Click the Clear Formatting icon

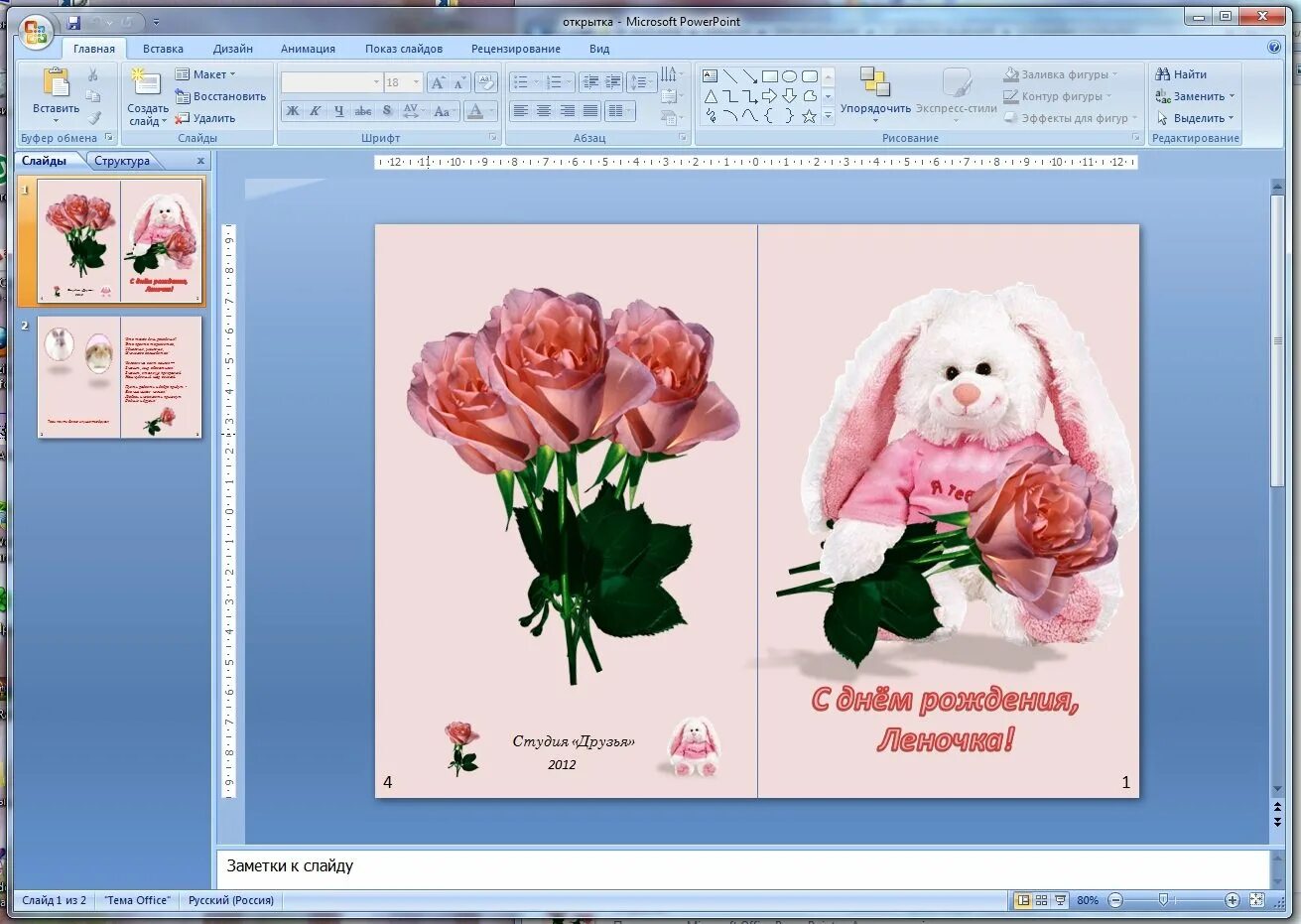485,82
